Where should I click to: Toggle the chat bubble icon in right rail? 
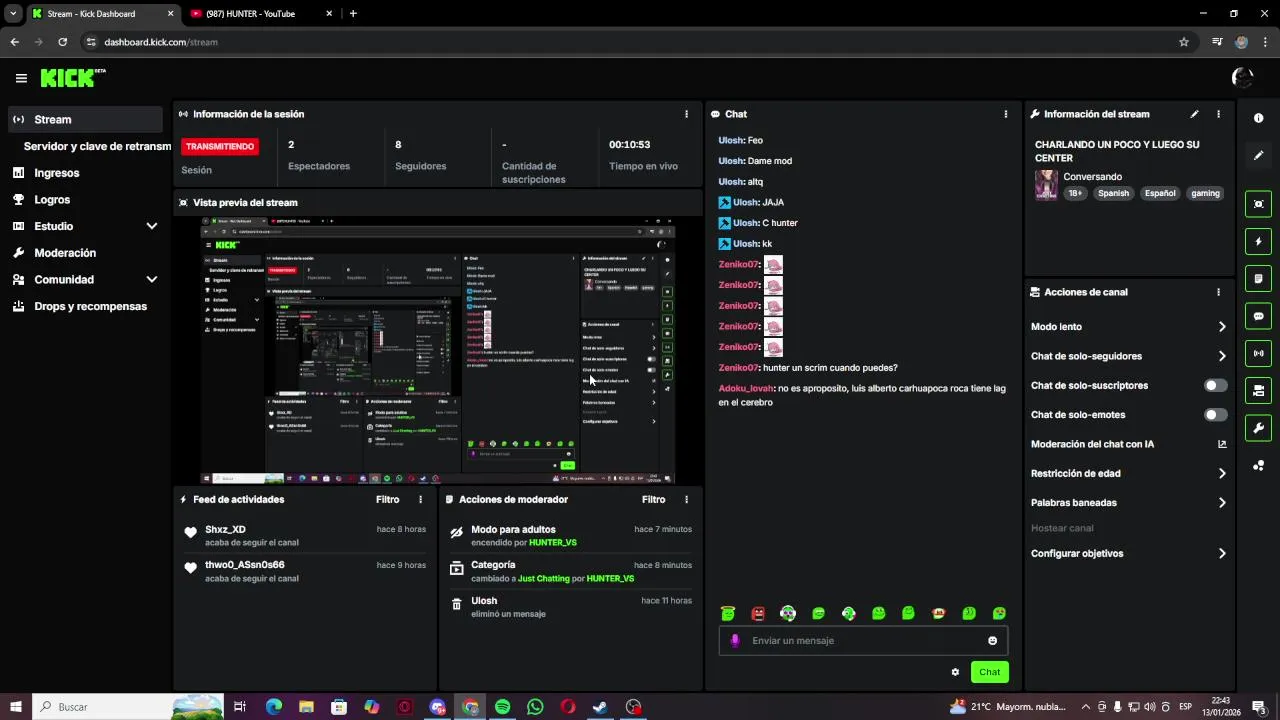coord(1258,316)
